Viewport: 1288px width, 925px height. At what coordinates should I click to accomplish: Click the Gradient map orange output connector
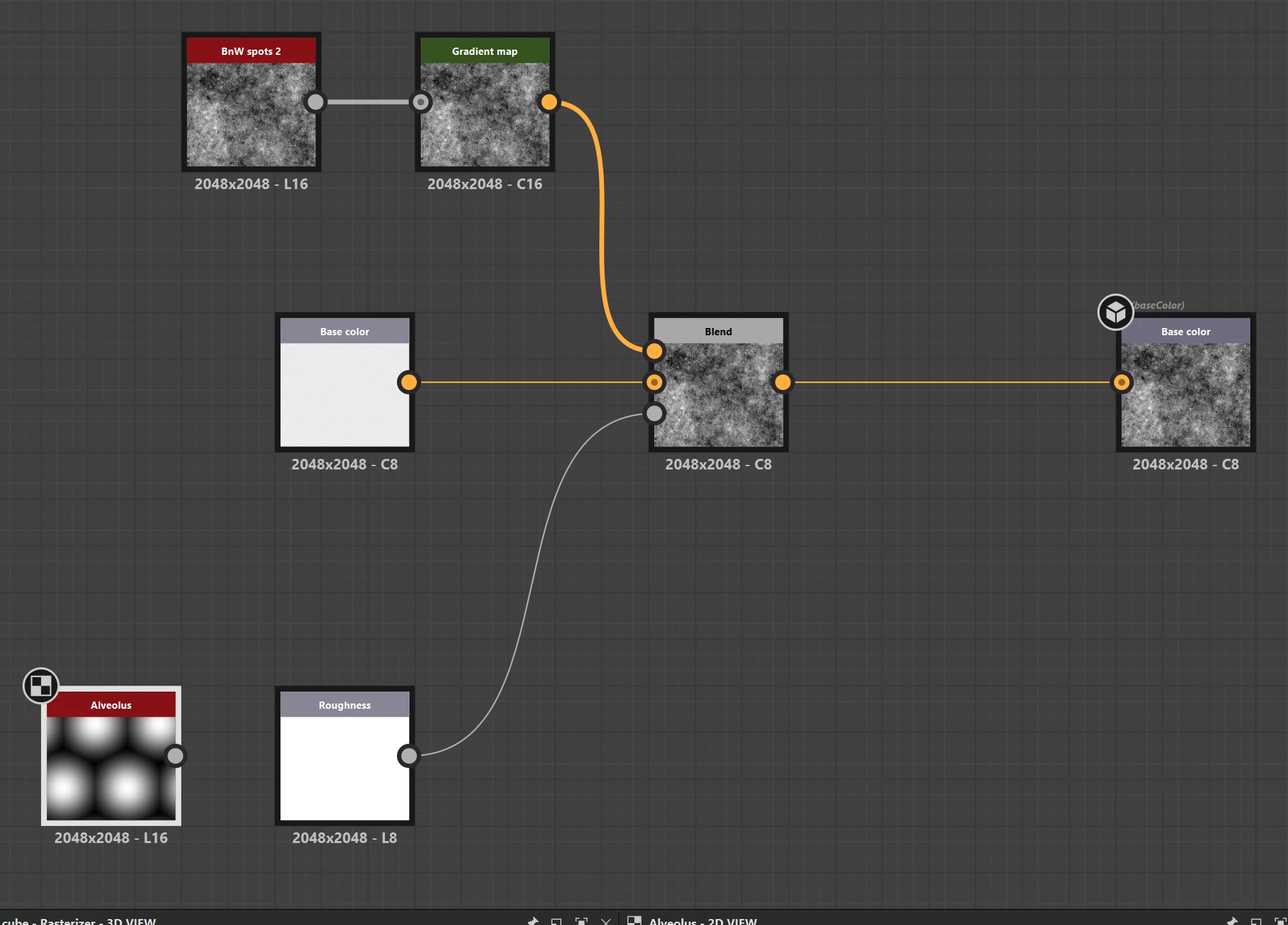[x=549, y=102]
